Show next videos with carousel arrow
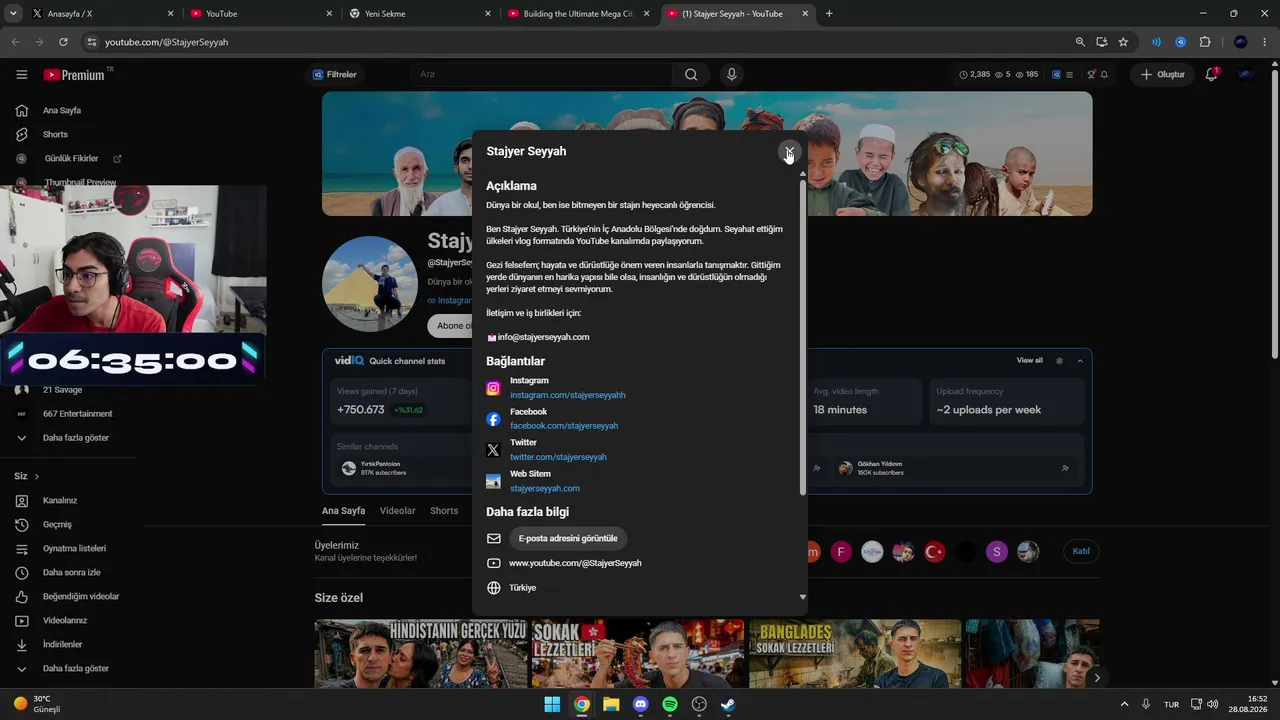 click(x=1097, y=677)
